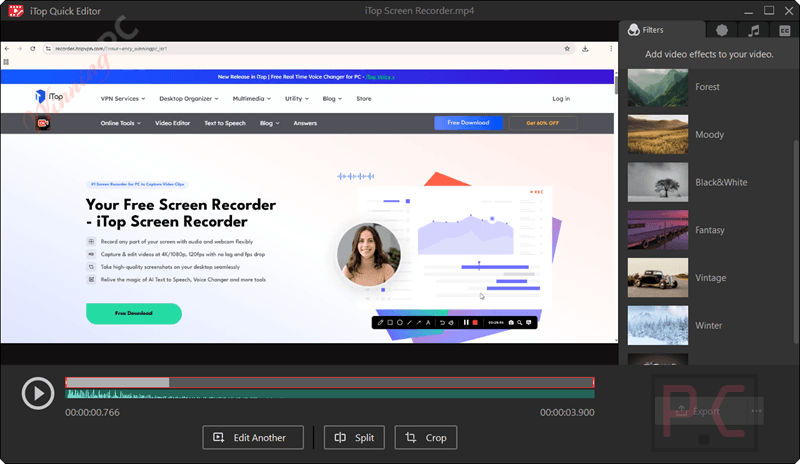Open the music note audio tab

pos(754,31)
